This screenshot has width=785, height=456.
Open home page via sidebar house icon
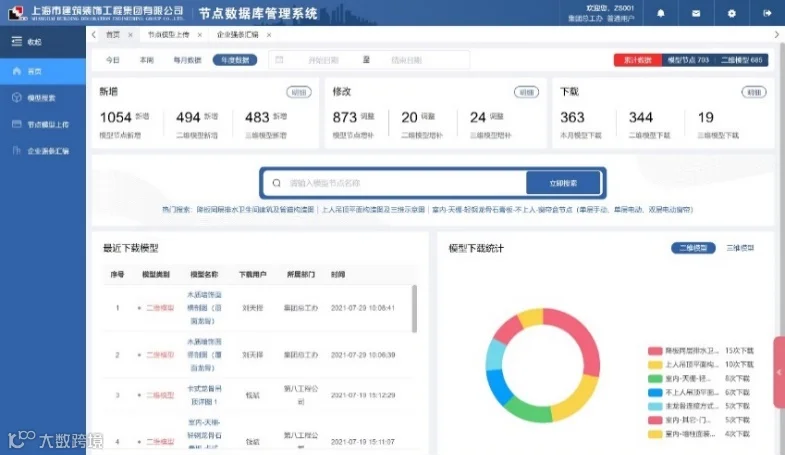[17, 71]
